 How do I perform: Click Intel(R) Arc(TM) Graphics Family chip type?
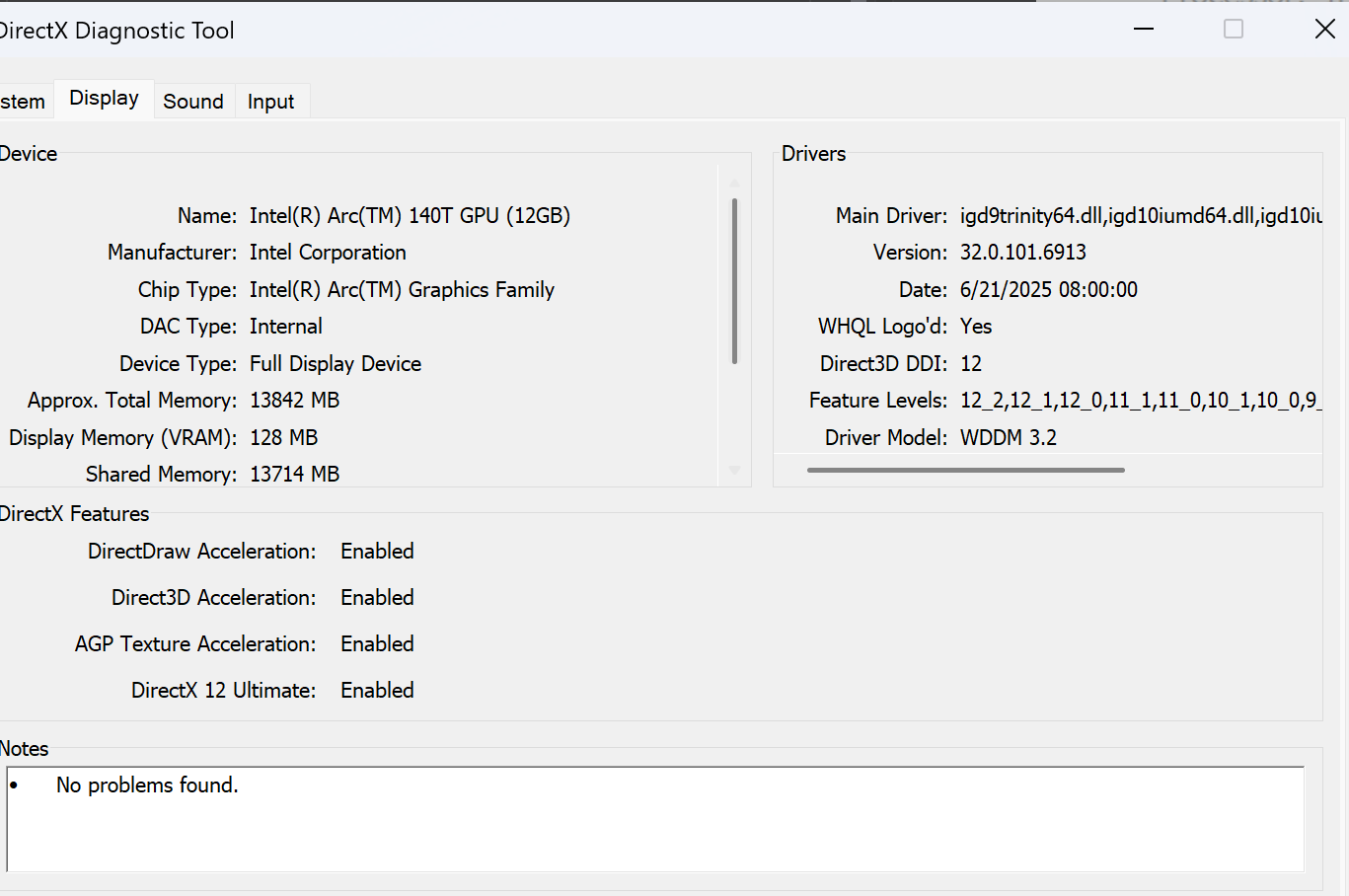402,290
